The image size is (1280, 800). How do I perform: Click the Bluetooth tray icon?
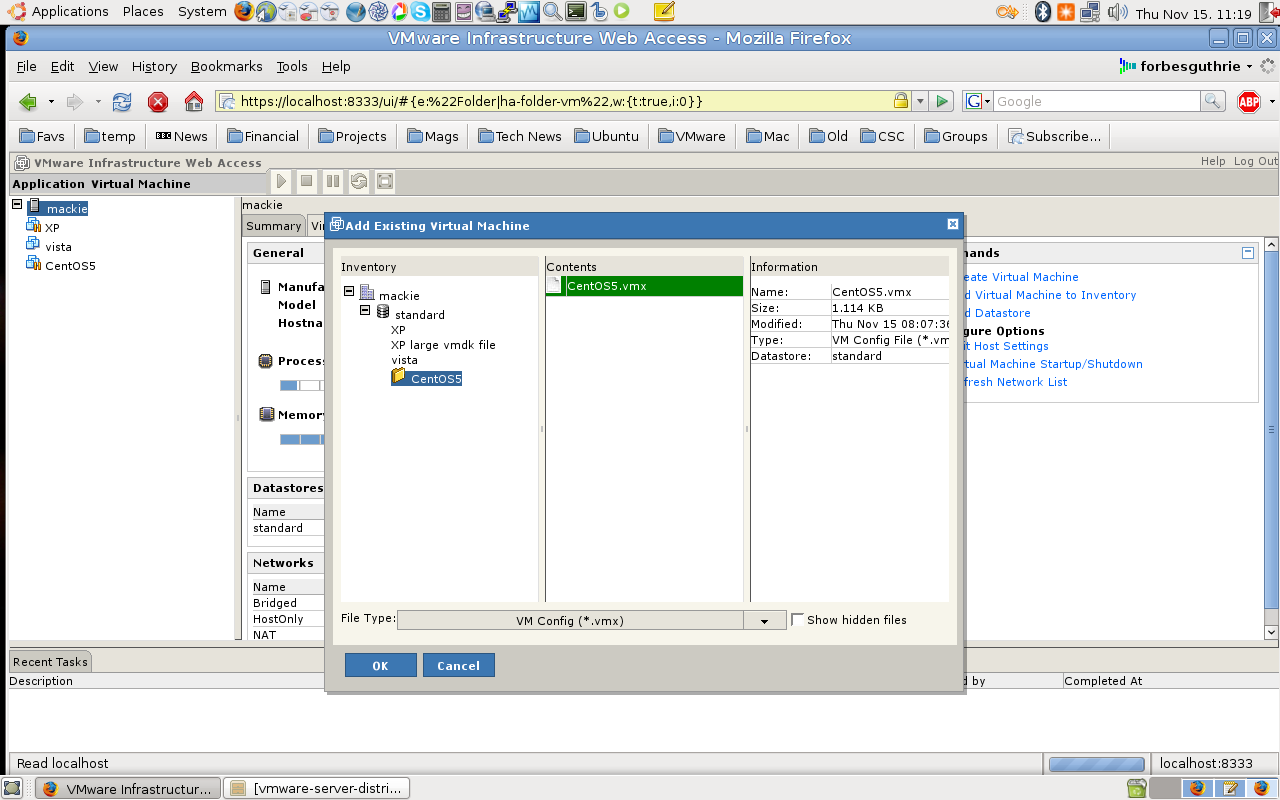coord(1042,12)
